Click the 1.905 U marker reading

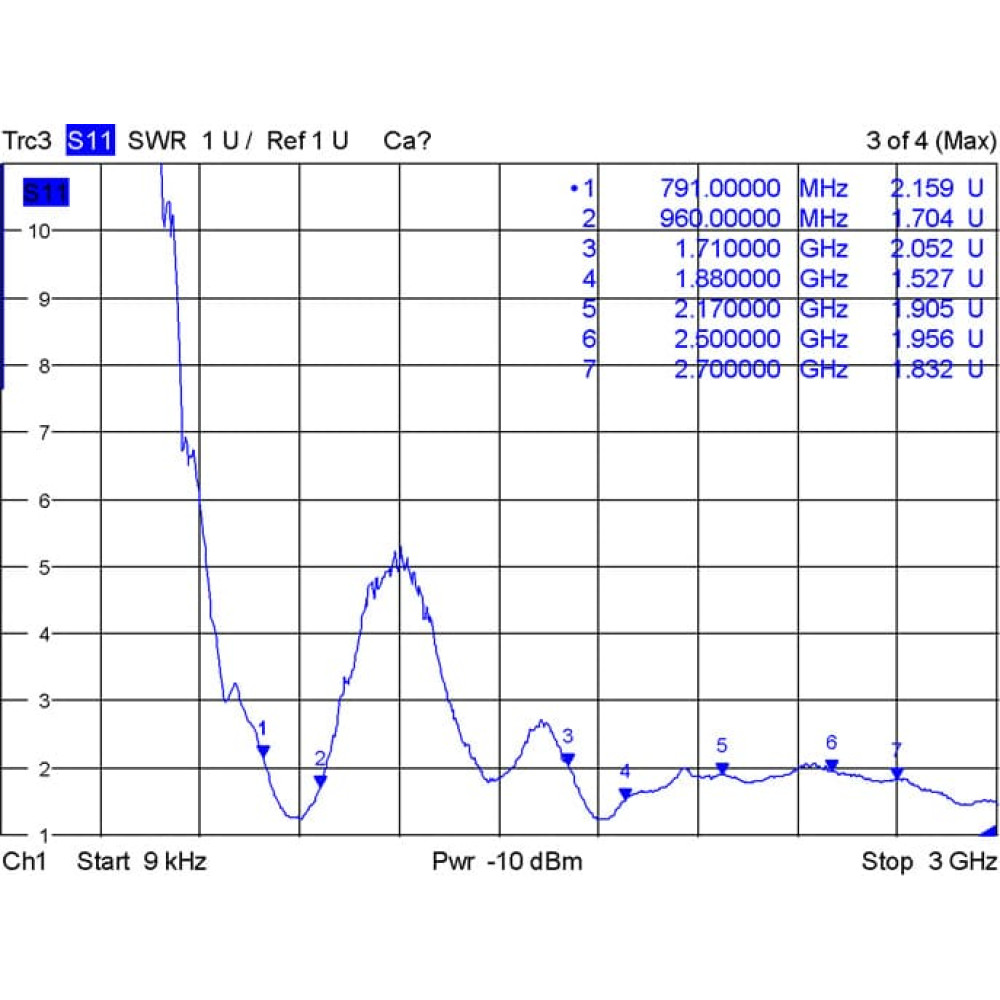point(937,309)
